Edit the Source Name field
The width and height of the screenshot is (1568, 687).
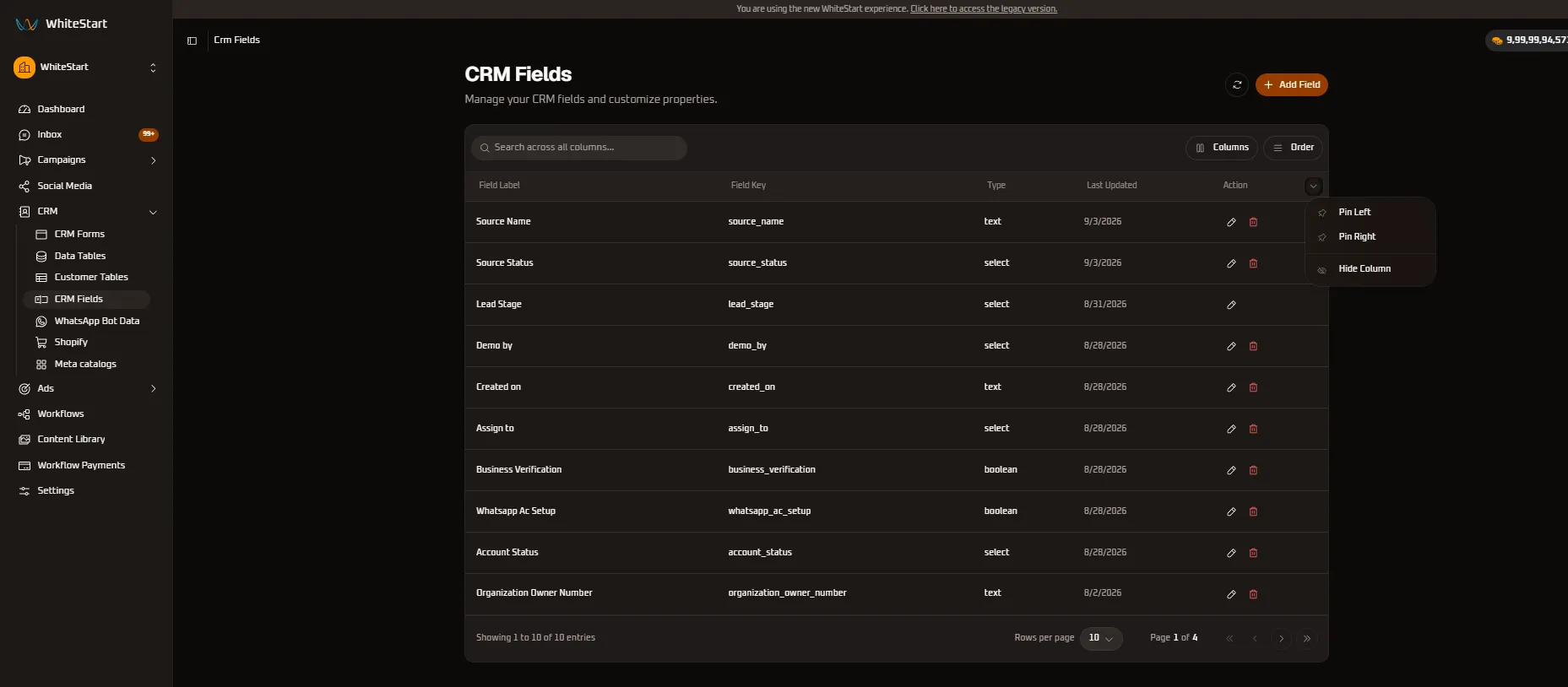coord(1231,222)
